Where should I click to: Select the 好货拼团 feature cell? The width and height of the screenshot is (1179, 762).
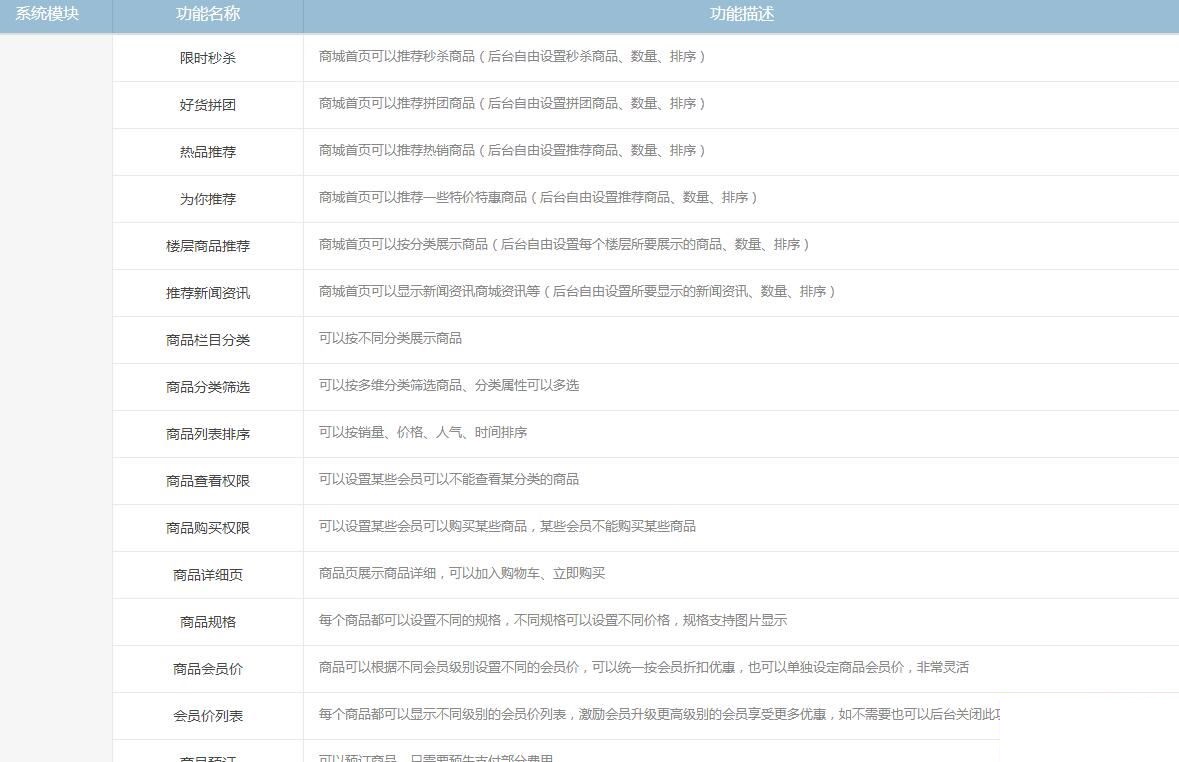(209, 104)
